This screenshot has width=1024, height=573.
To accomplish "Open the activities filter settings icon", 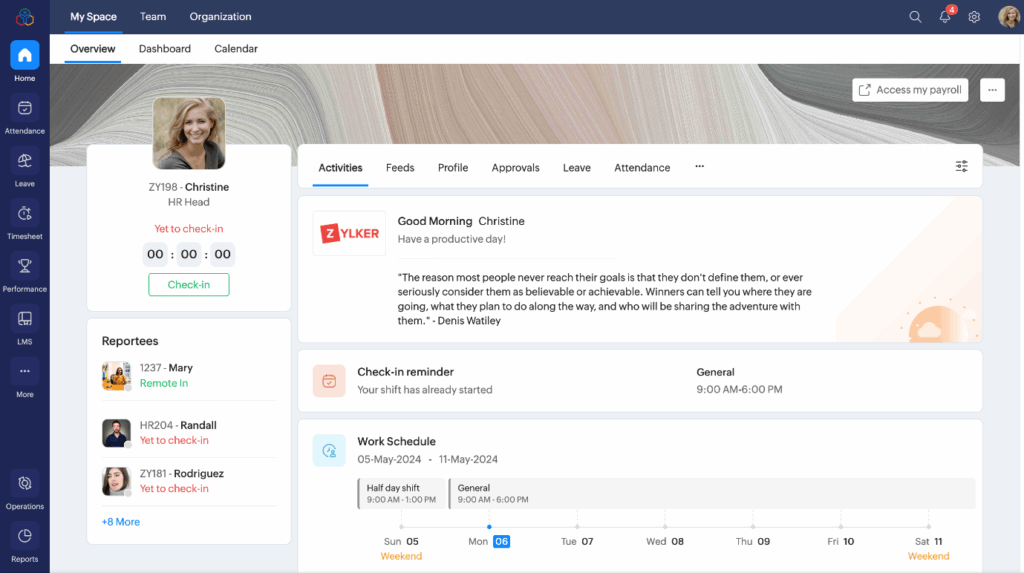I will click(x=961, y=167).
